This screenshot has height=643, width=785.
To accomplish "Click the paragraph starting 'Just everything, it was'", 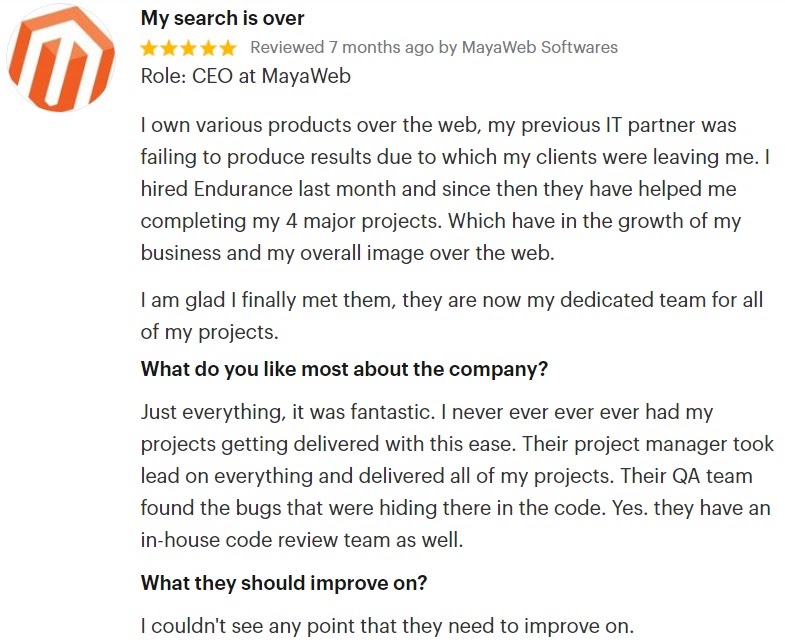I will pos(457,476).
